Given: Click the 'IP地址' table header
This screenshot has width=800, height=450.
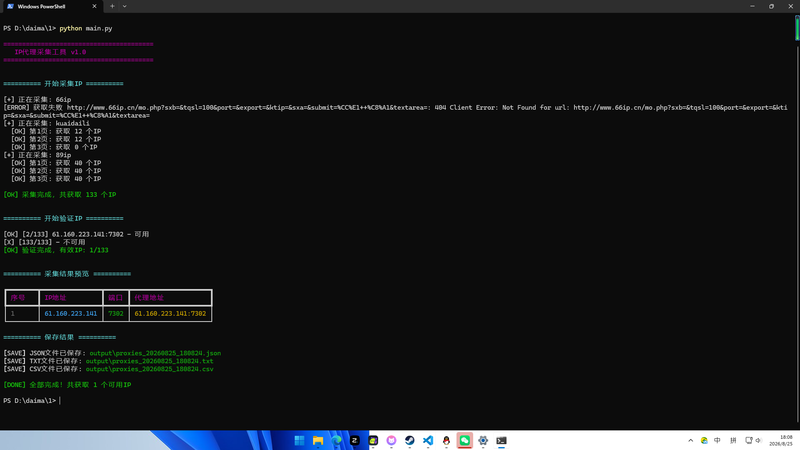Looking at the screenshot, I should point(55,298).
